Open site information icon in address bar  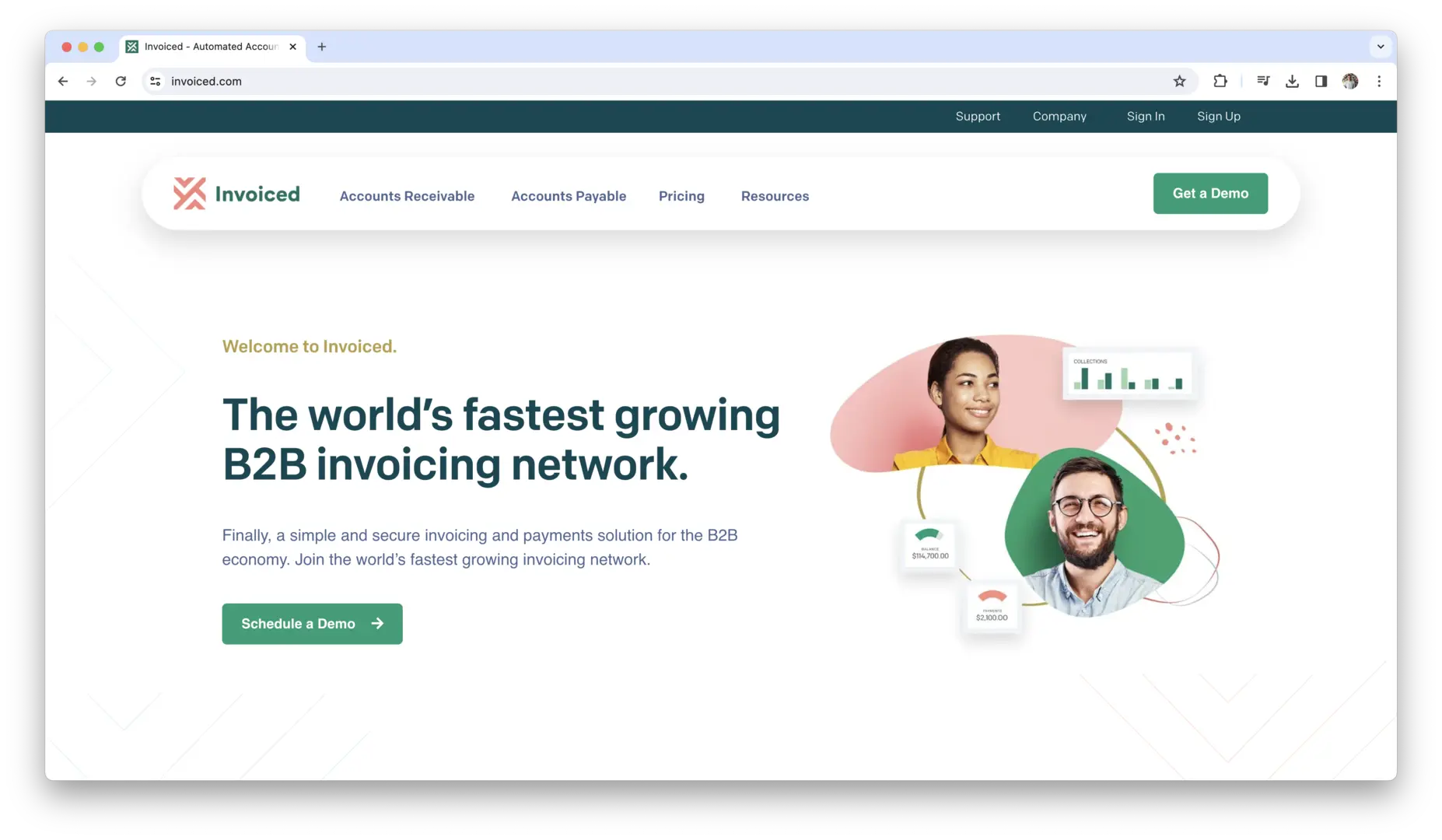point(156,81)
